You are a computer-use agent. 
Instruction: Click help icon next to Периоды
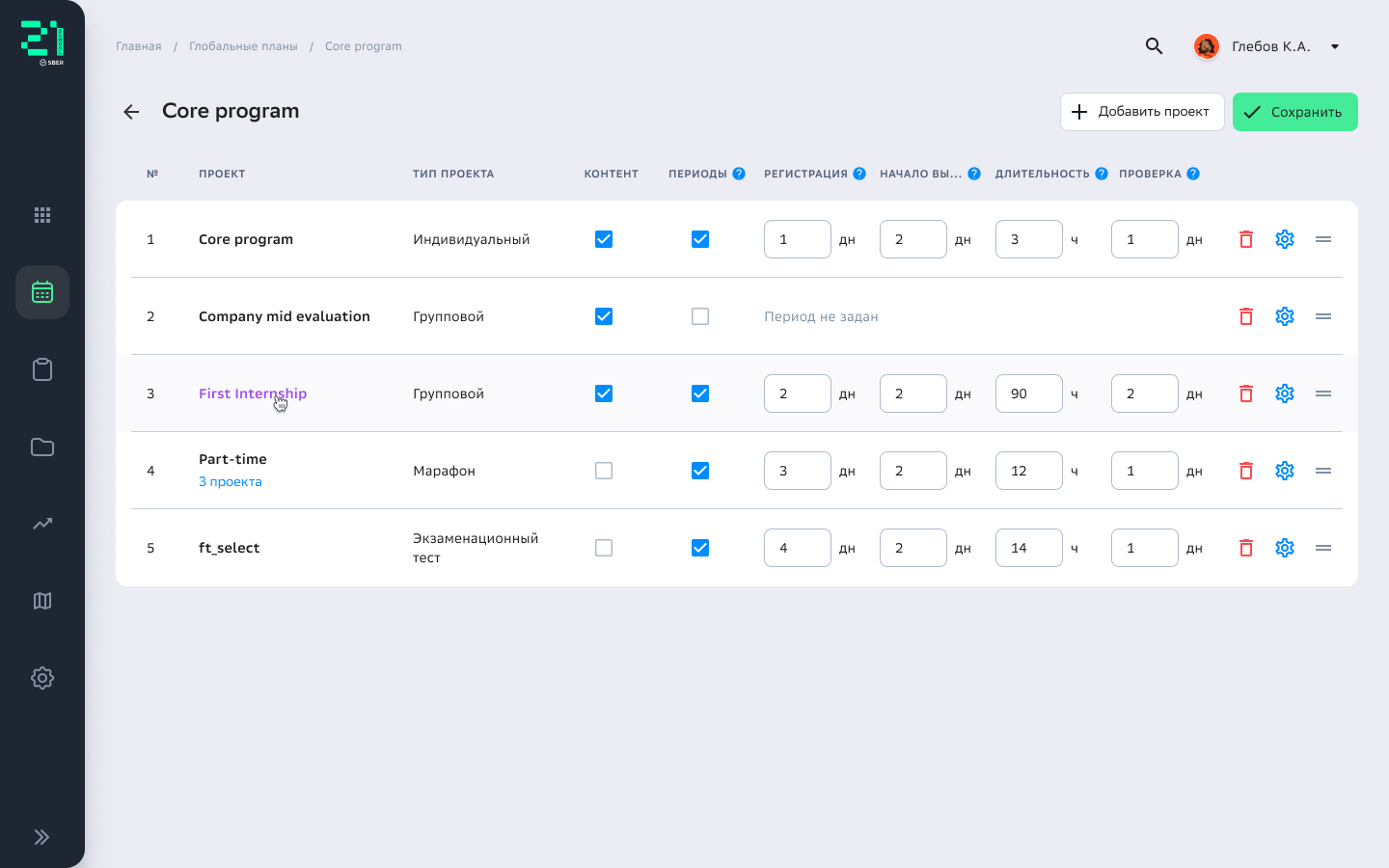pos(739,174)
